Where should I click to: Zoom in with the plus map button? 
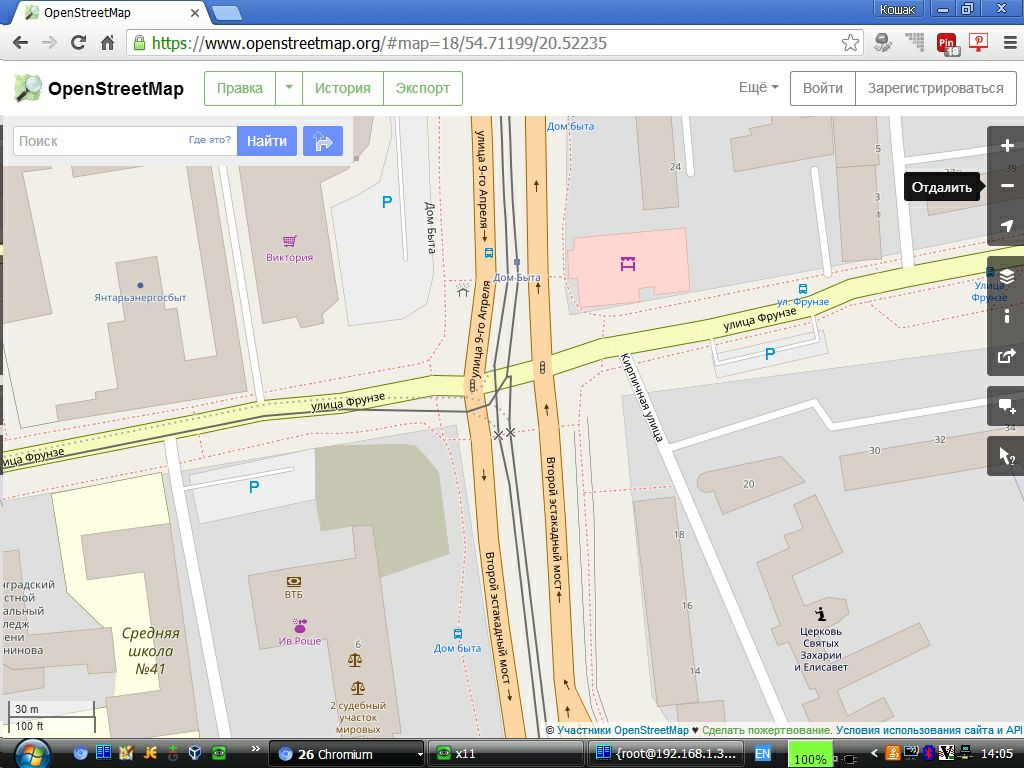(1006, 146)
